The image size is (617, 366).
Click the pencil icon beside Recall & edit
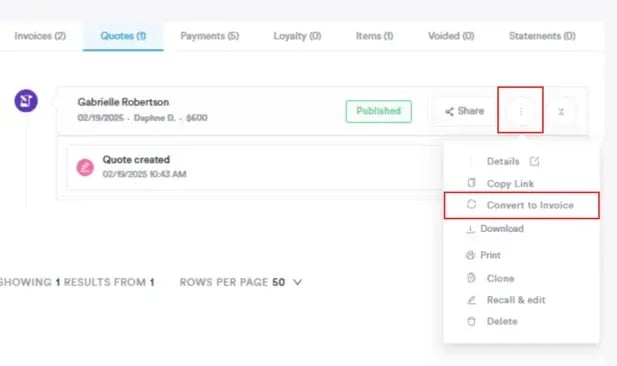471,300
